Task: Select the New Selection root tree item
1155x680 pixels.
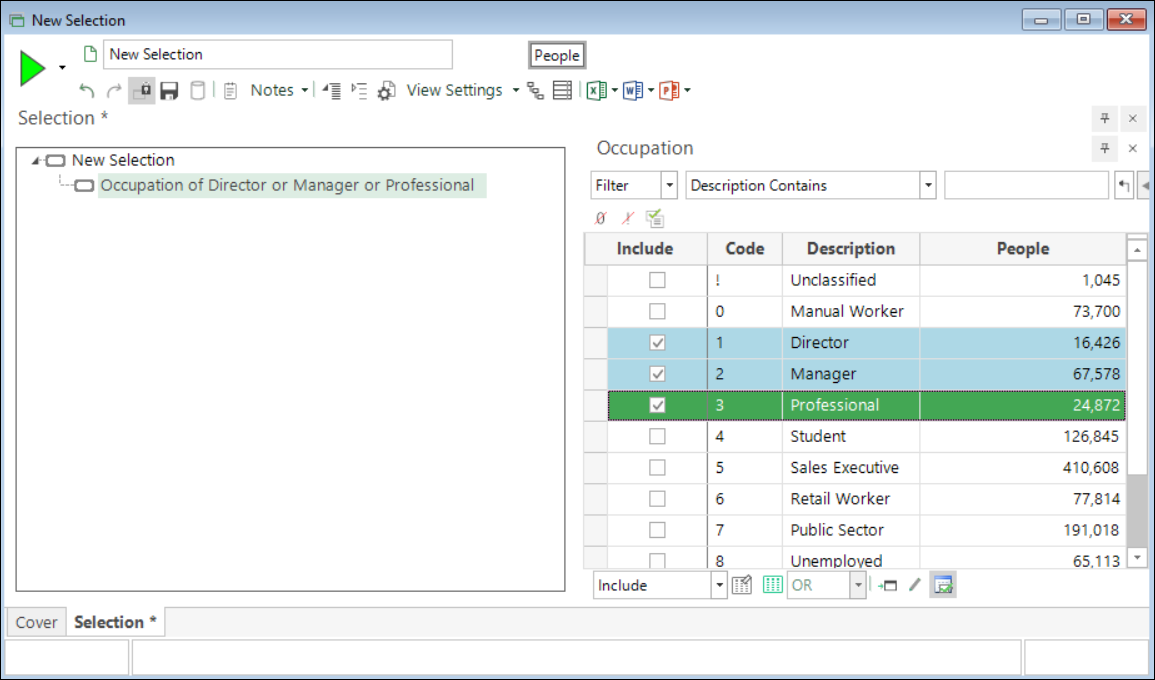Action: (x=123, y=160)
